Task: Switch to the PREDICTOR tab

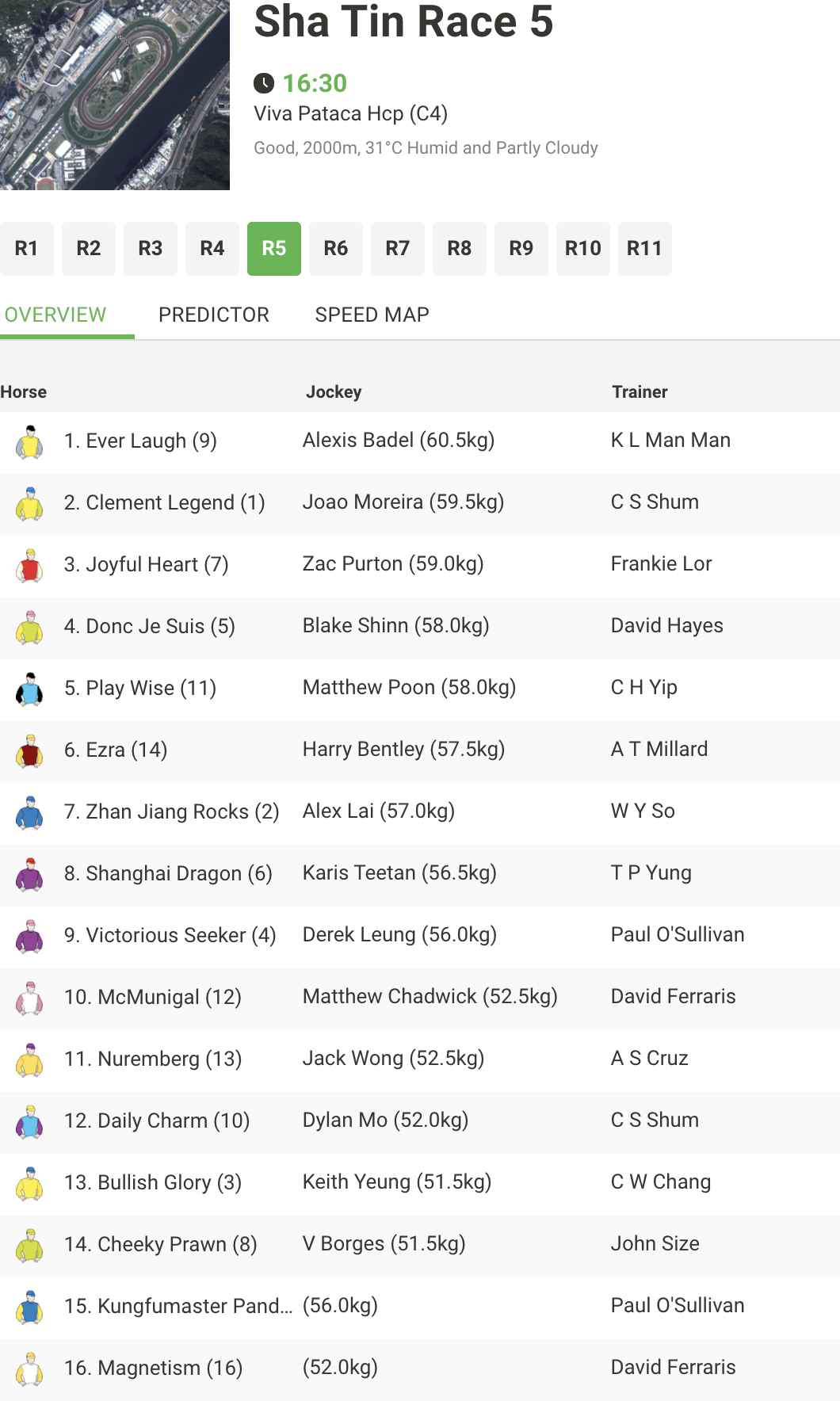Action: (x=214, y=315)
